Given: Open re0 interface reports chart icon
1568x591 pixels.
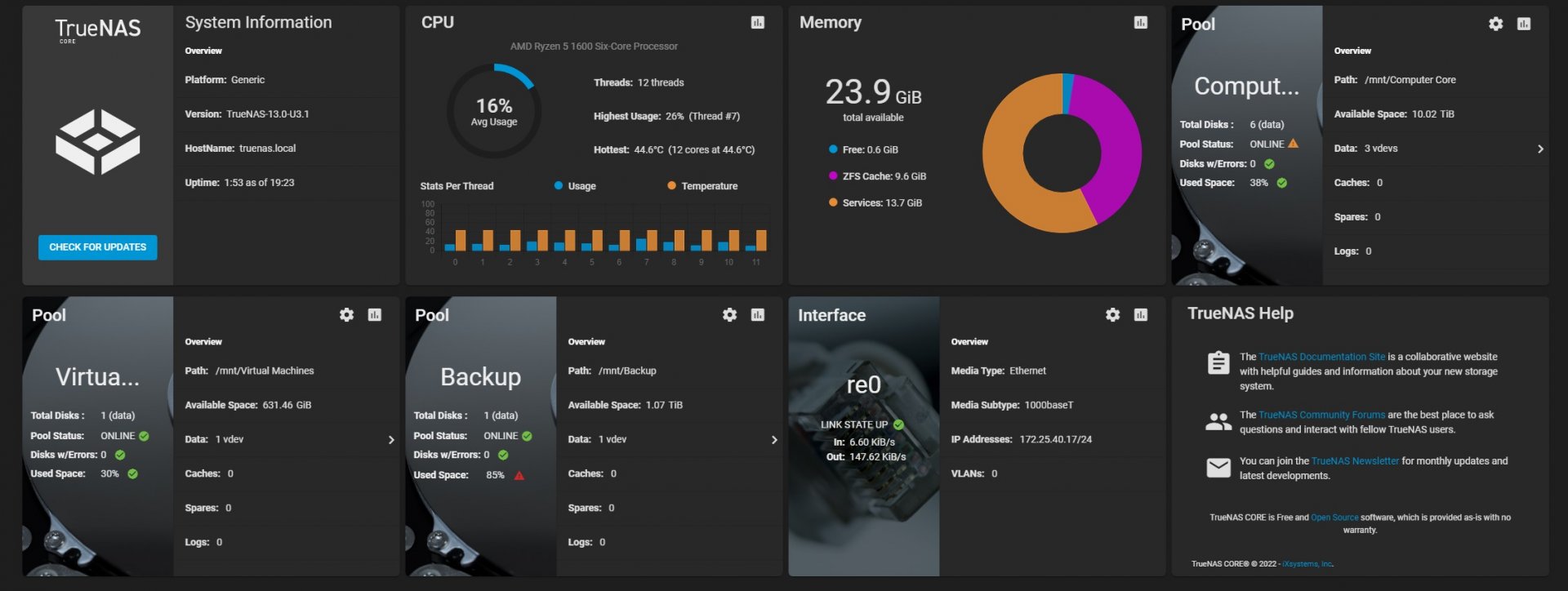Looking at the screenshot, I should click(x=1140, y=315).
